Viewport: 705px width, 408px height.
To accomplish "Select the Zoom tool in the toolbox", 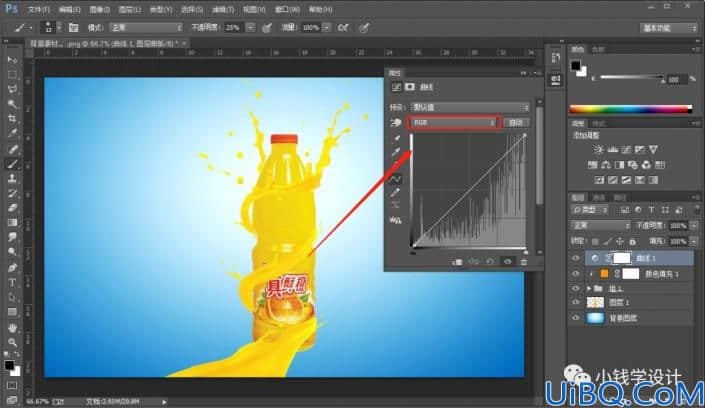I will (12, 342).
